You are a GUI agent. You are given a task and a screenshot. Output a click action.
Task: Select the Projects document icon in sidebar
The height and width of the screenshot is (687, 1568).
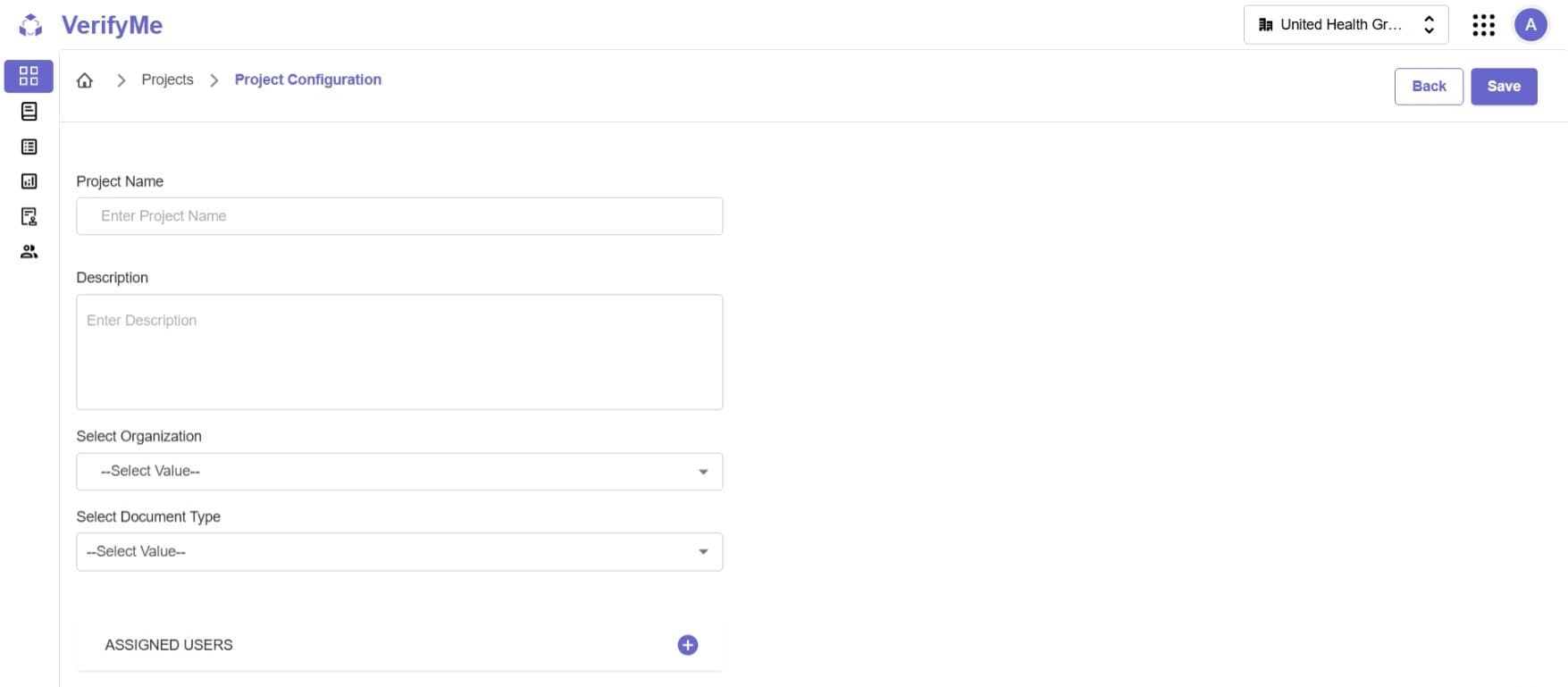click(28, 112)
